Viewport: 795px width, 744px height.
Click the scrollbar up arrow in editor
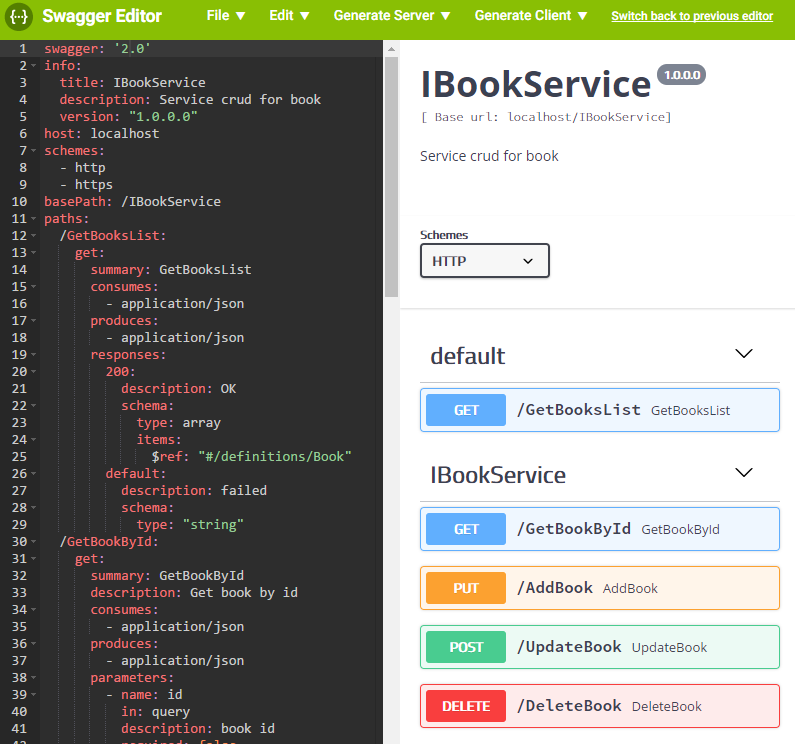[x=391, y=49]
